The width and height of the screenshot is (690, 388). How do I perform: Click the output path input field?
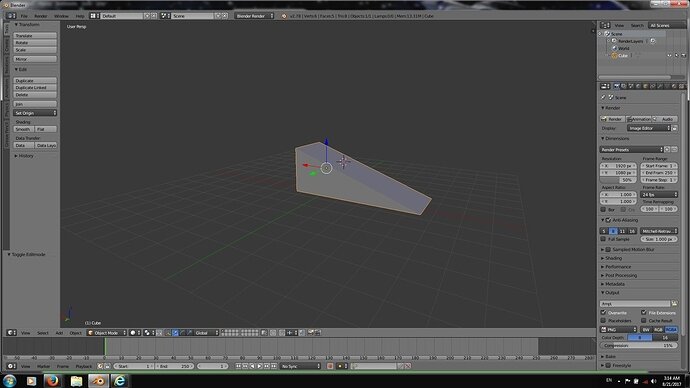point(635,304)
